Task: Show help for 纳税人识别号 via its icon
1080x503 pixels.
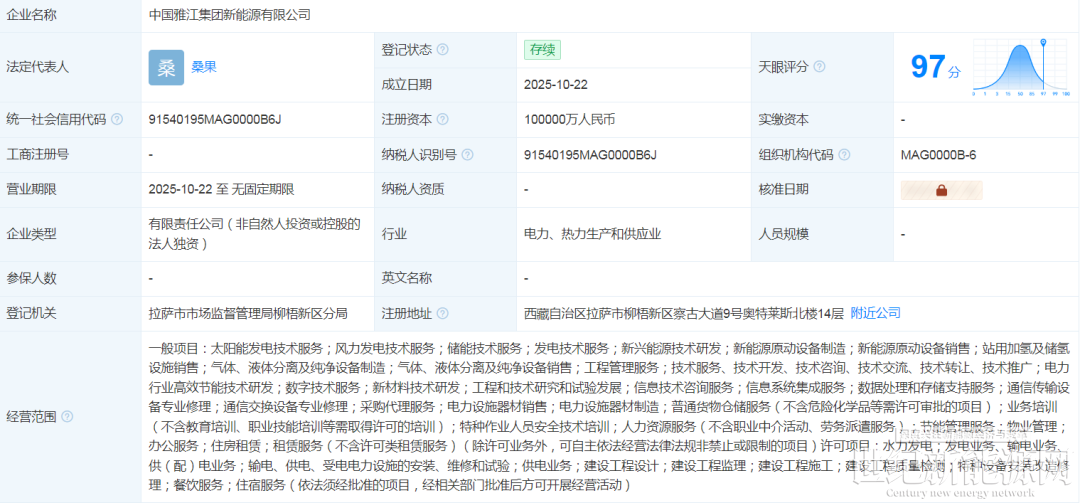Action: click(468, 155)
